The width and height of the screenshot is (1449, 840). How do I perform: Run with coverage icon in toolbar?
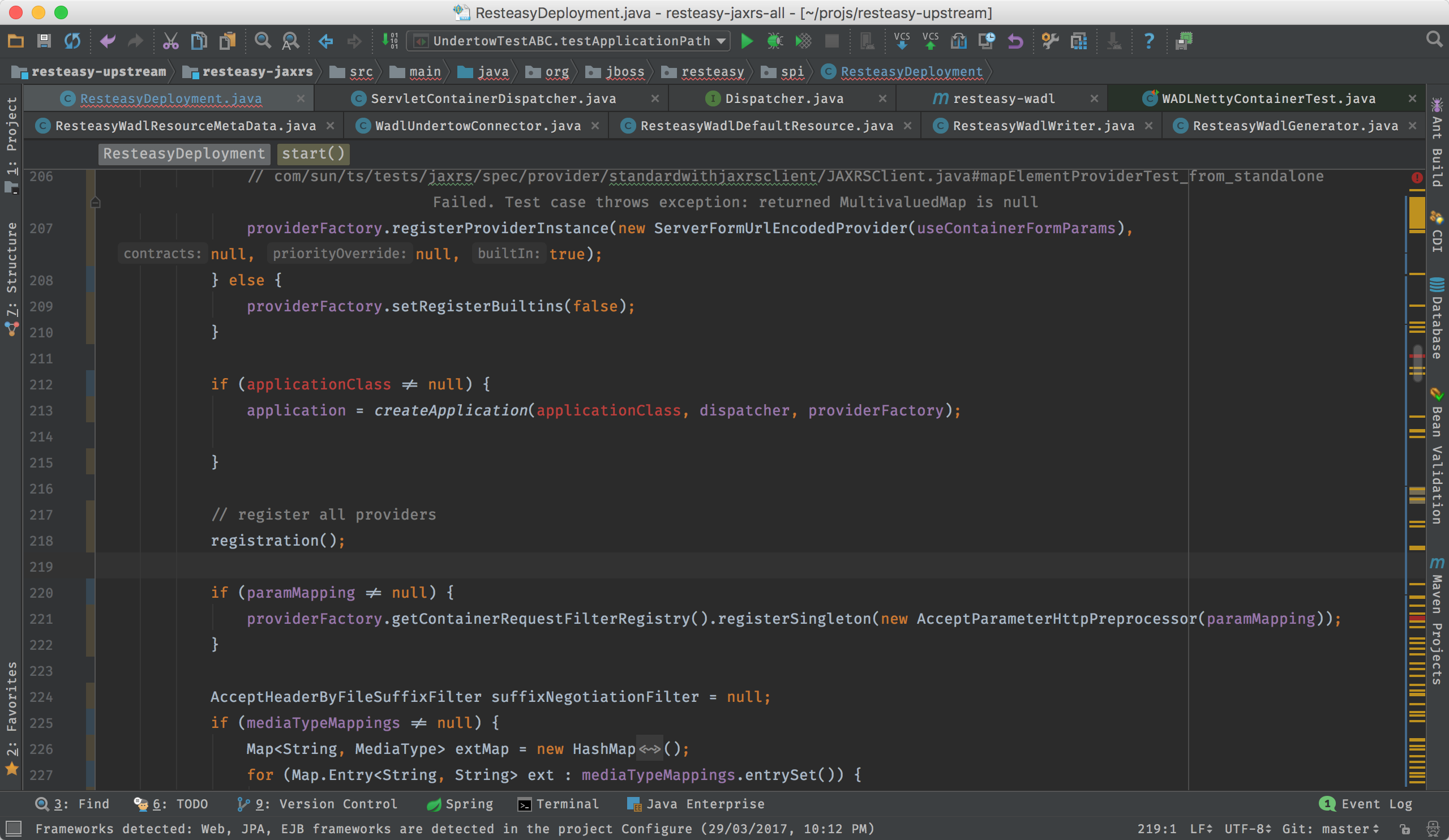tap(803, 41)
